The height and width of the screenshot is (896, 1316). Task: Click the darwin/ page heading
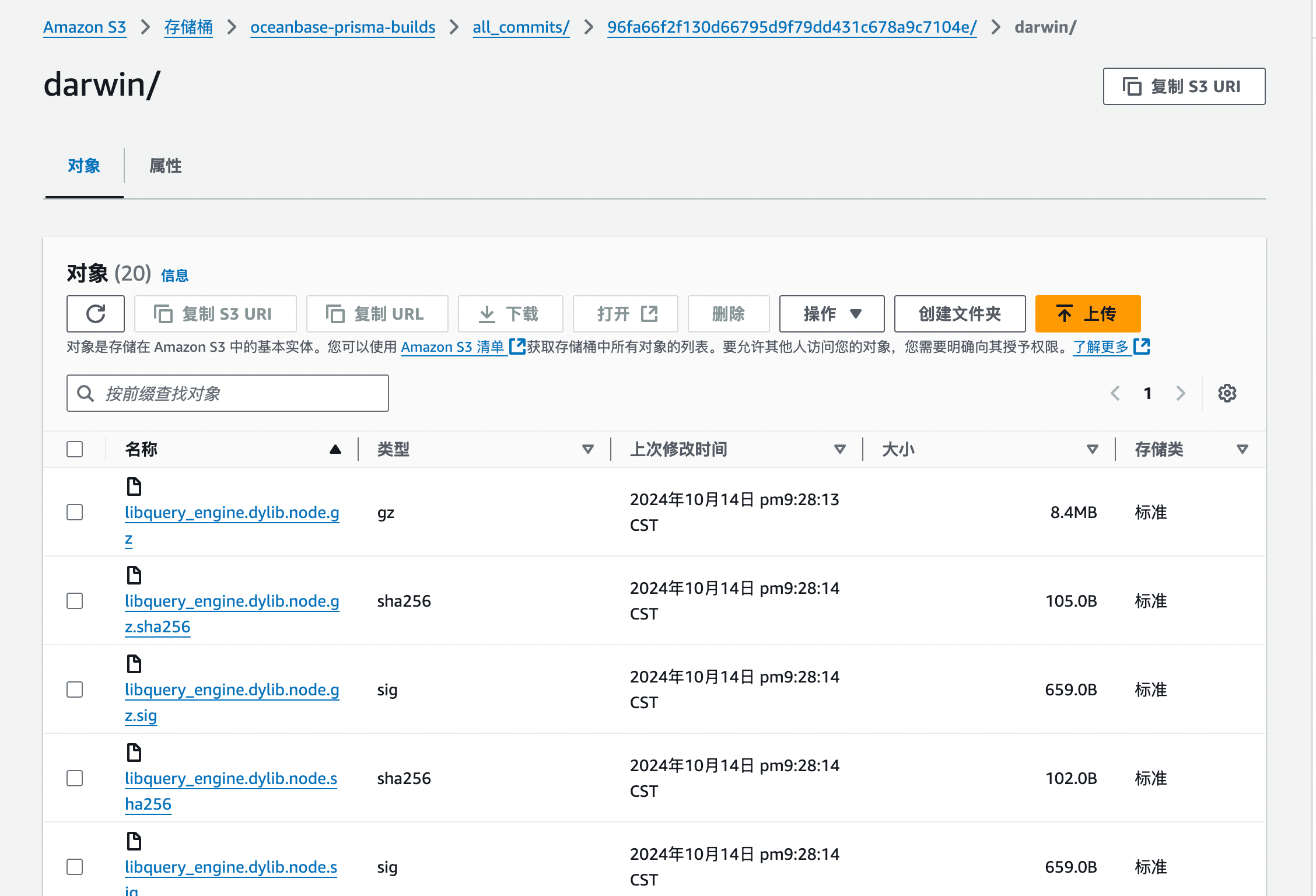102,85
